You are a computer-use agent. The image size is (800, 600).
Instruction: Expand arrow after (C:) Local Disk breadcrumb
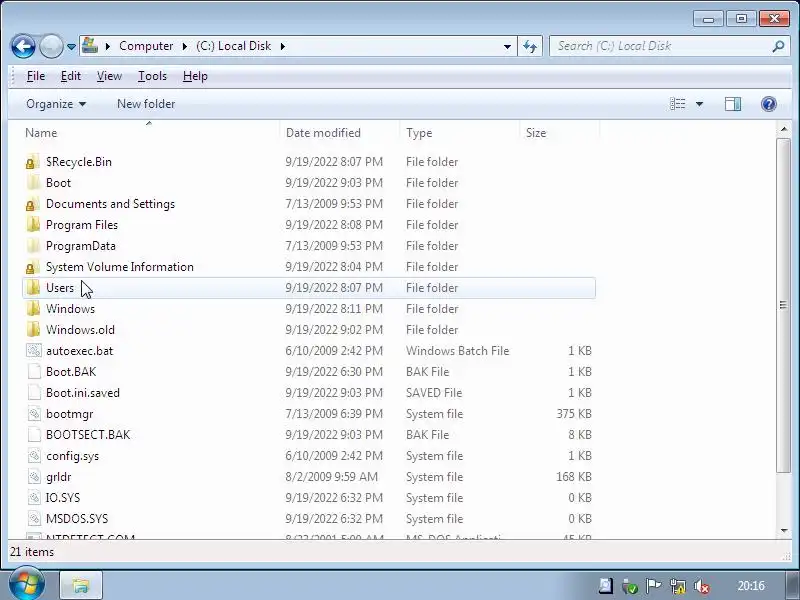click(x=283, y=46)
